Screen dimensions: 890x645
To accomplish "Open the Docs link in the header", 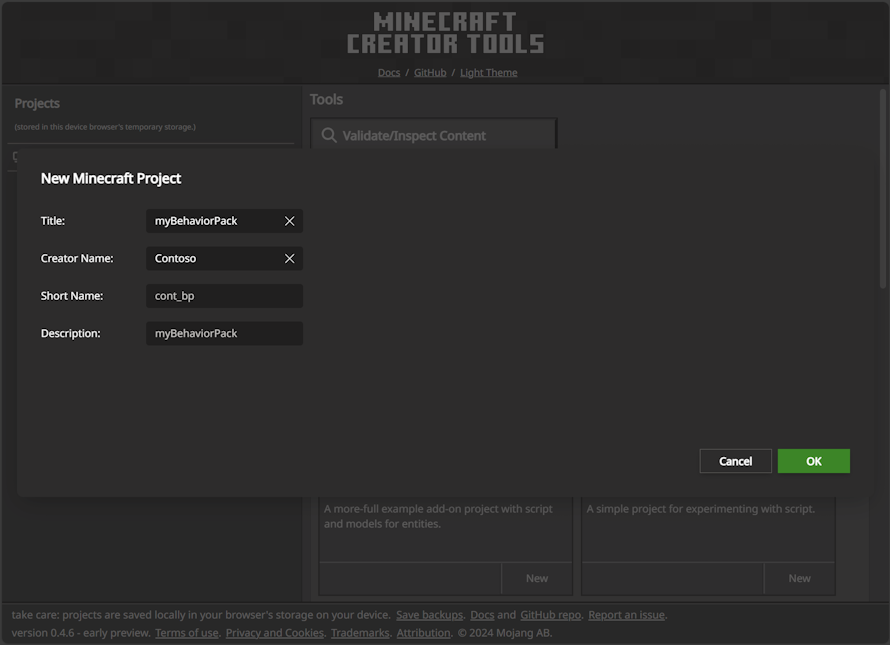I will click(x=389, y=71).
